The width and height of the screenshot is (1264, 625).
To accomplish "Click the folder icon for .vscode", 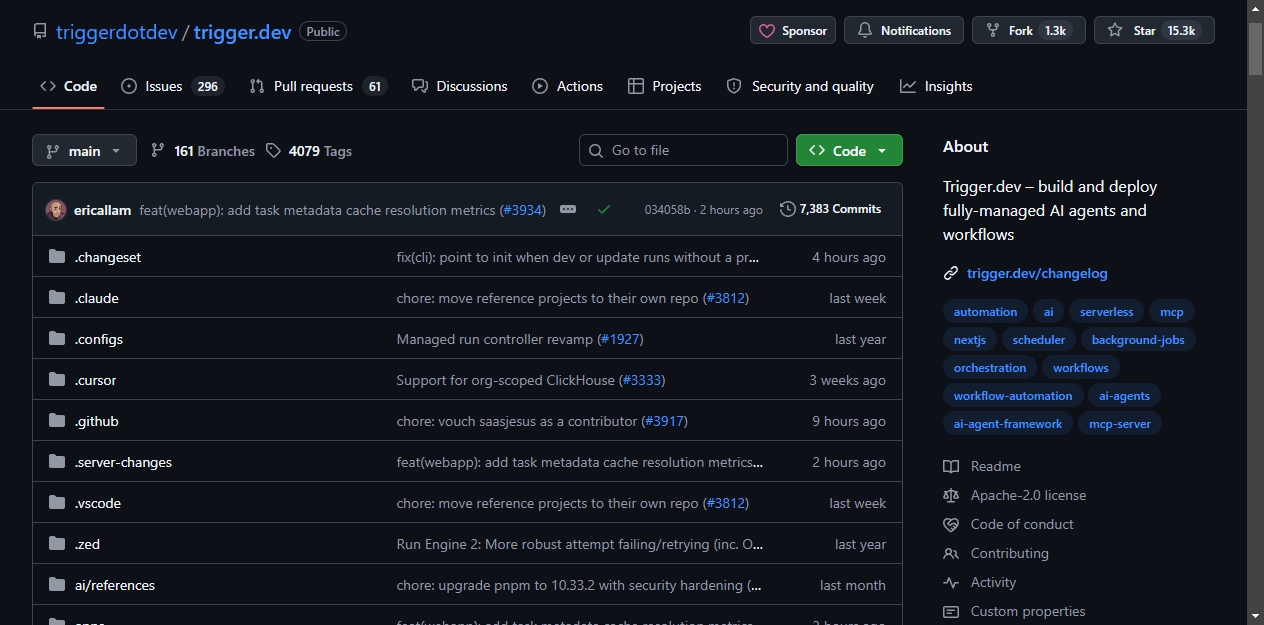I will [57, 503].
